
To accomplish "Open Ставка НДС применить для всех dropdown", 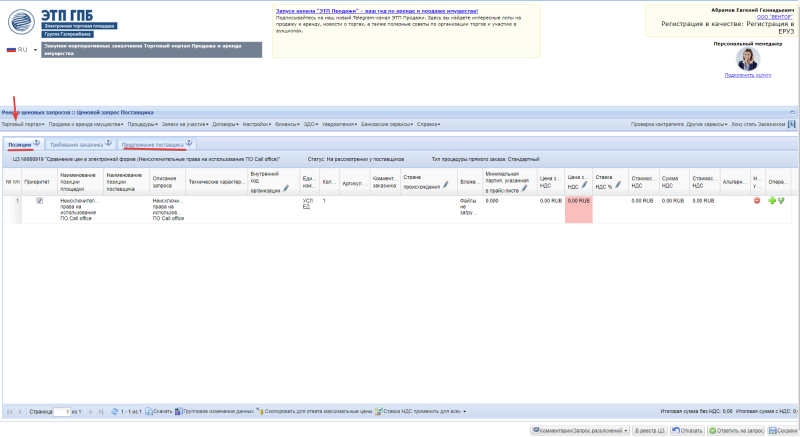I will point(421,412).
